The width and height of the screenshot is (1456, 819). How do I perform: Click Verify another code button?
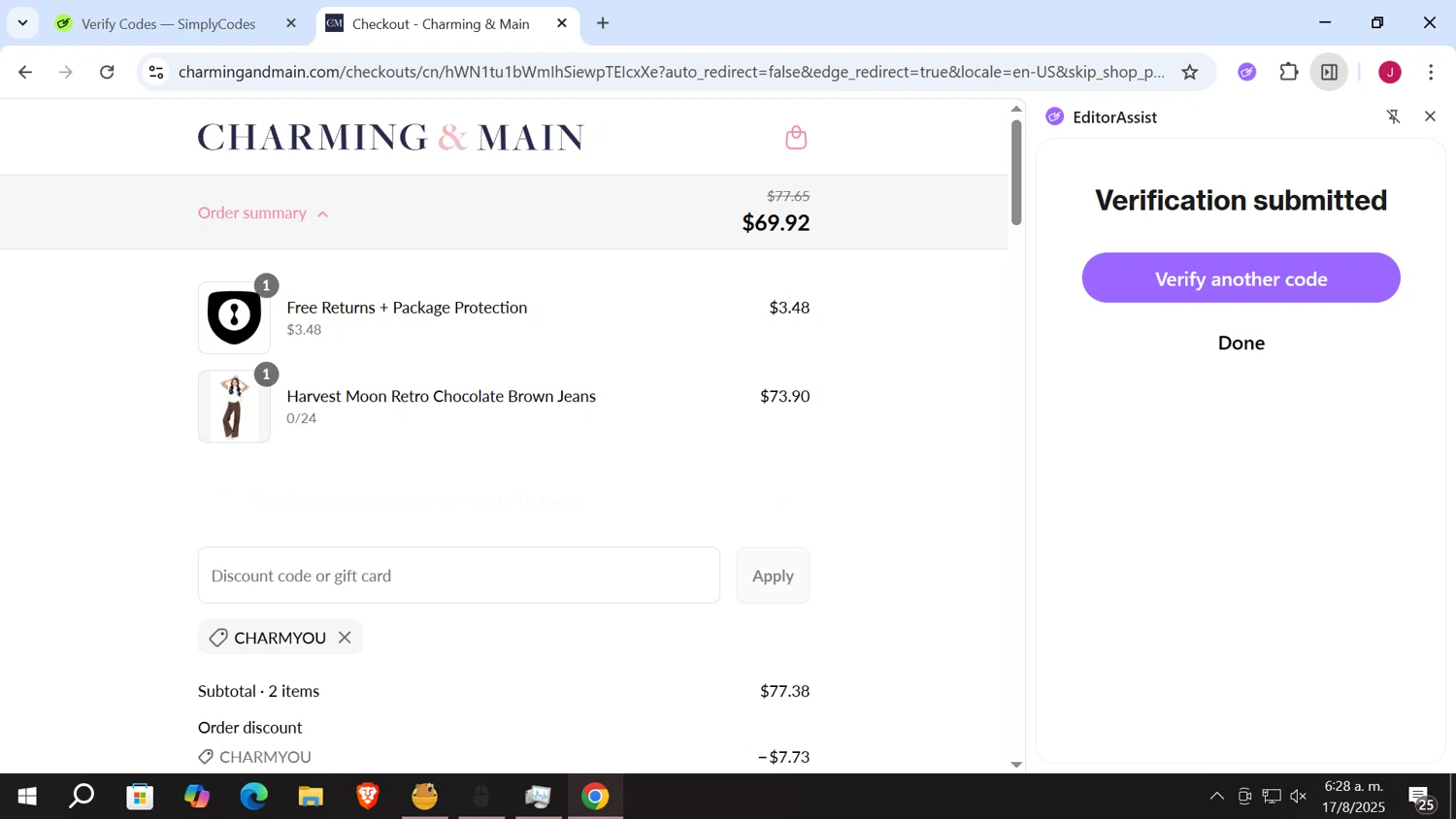tap(1241, 278)
